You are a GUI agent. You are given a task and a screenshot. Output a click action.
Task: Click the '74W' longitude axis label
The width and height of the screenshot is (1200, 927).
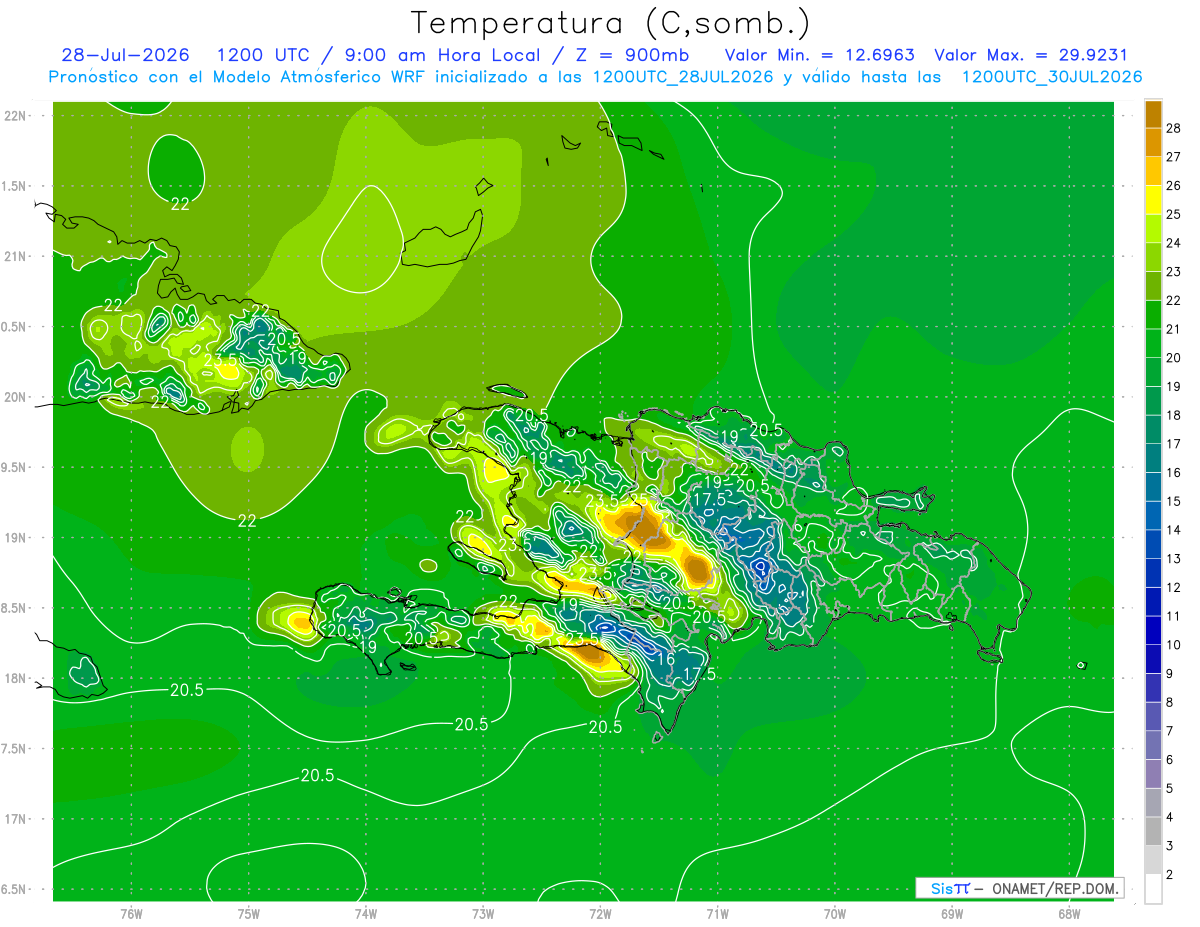click(x=366, y=913)
